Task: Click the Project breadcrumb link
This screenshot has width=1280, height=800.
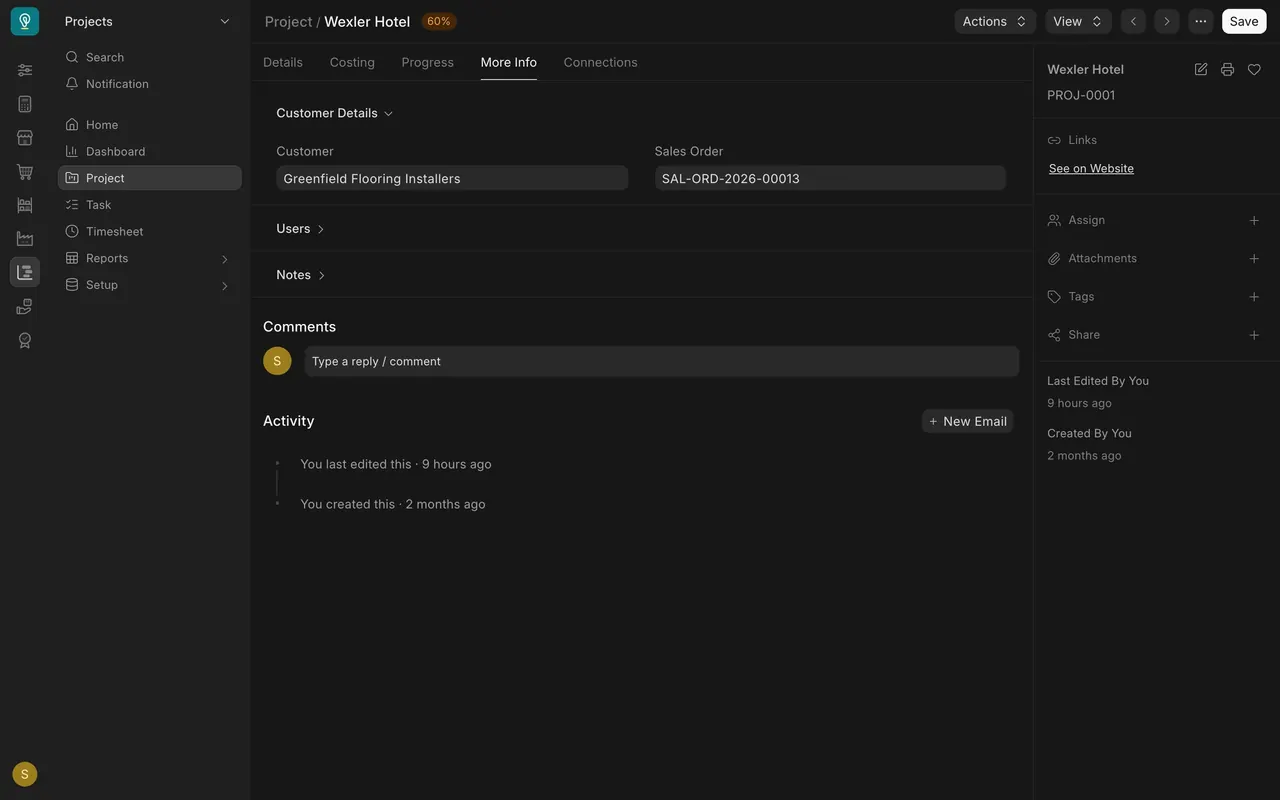Action: pyautogui.click(x=288, y=21)
